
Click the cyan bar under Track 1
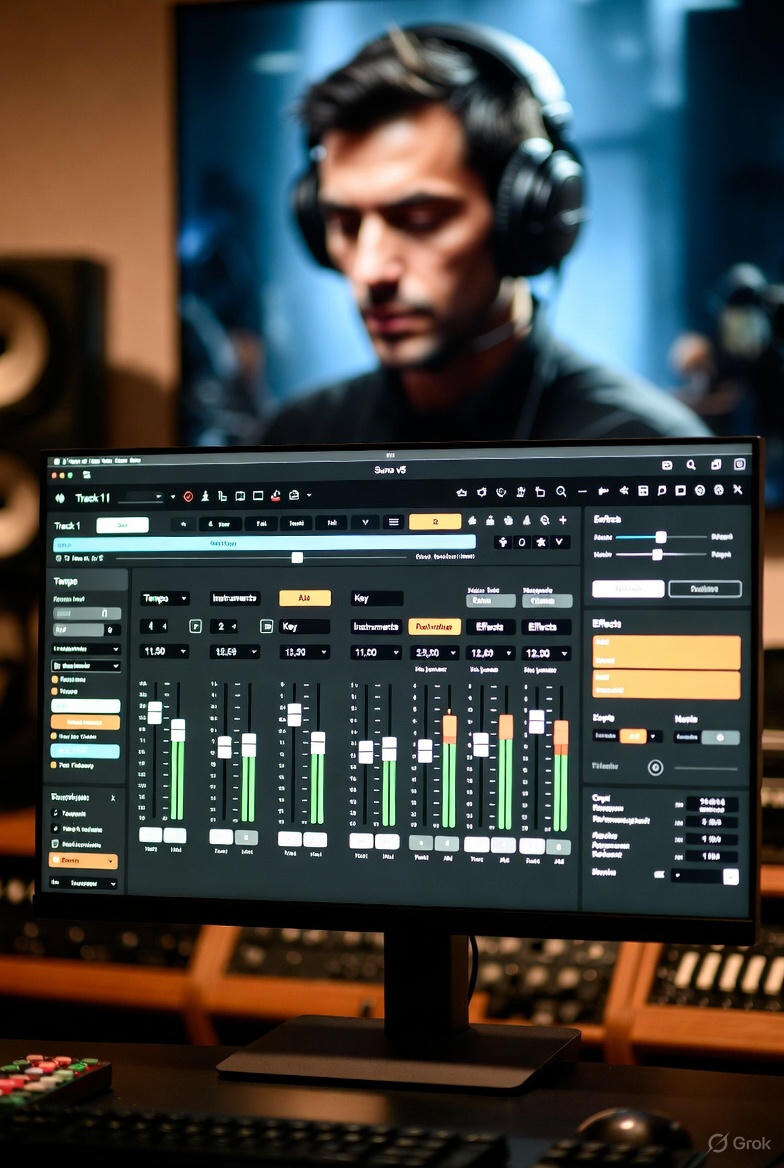265,543
